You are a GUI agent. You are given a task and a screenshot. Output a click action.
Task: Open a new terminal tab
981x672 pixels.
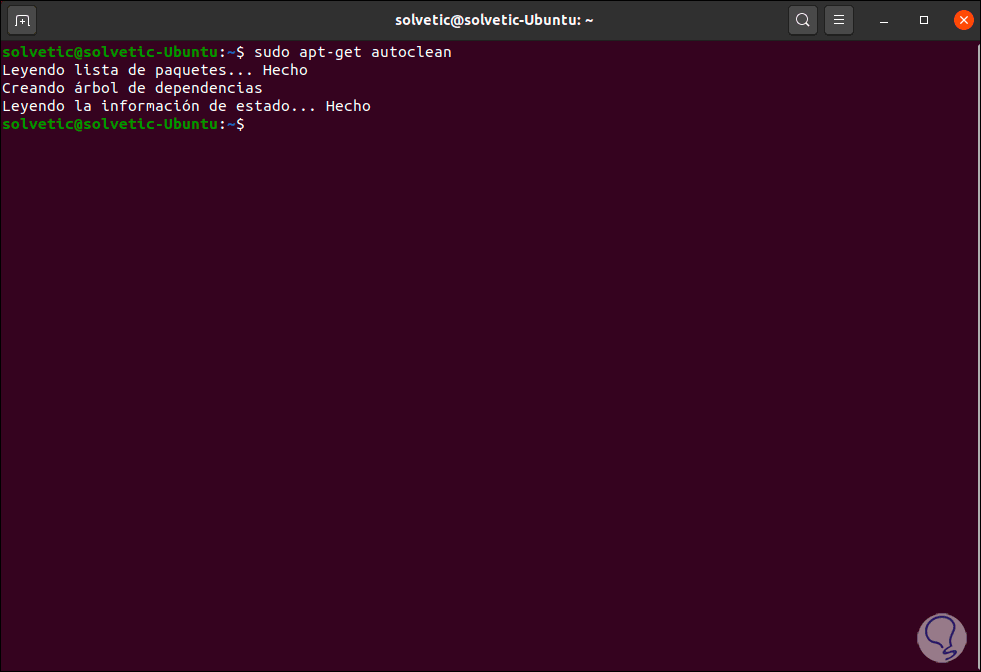coord(22,21)
